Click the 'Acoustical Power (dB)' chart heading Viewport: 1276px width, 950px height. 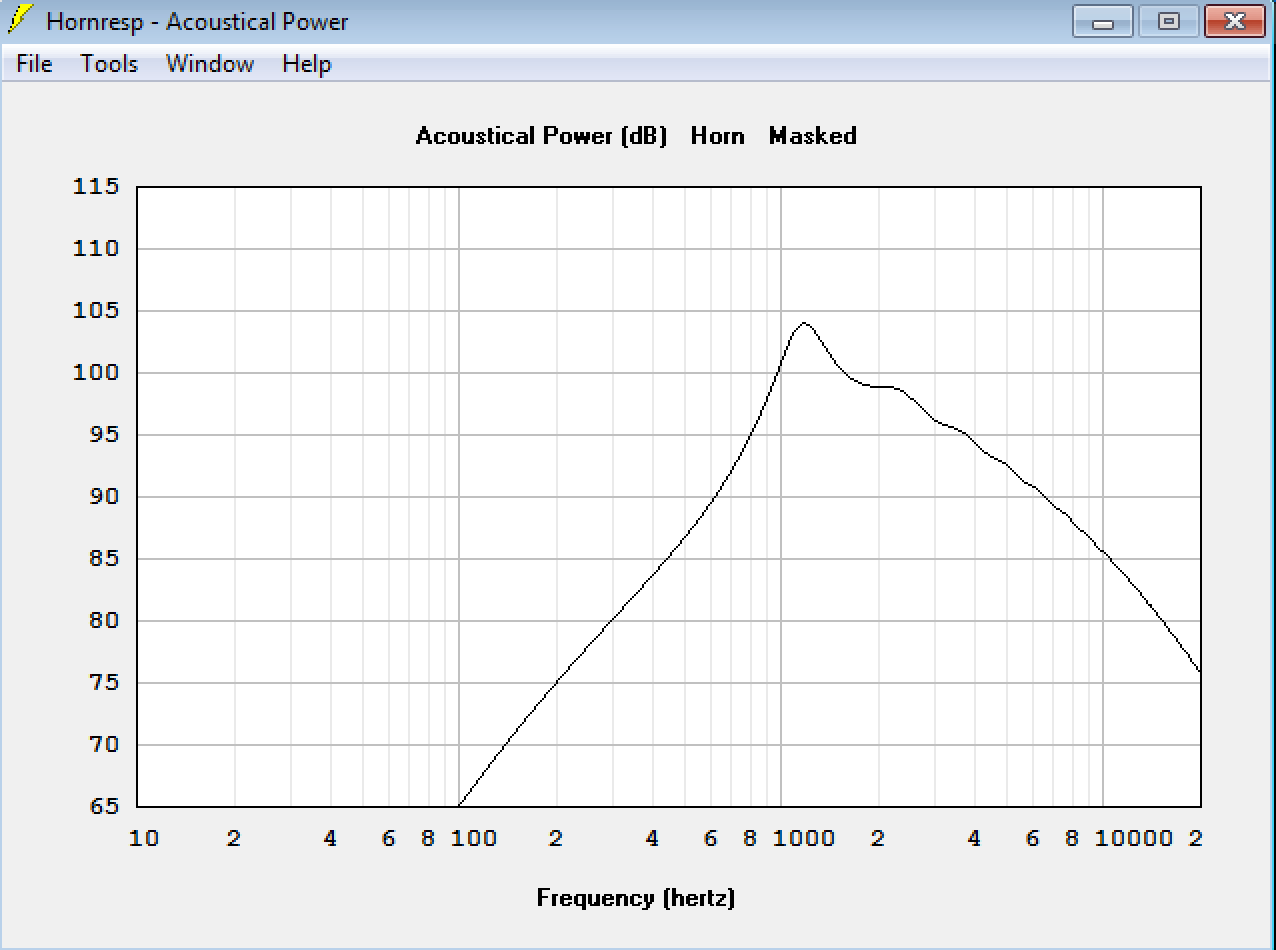tap(541, 136)
